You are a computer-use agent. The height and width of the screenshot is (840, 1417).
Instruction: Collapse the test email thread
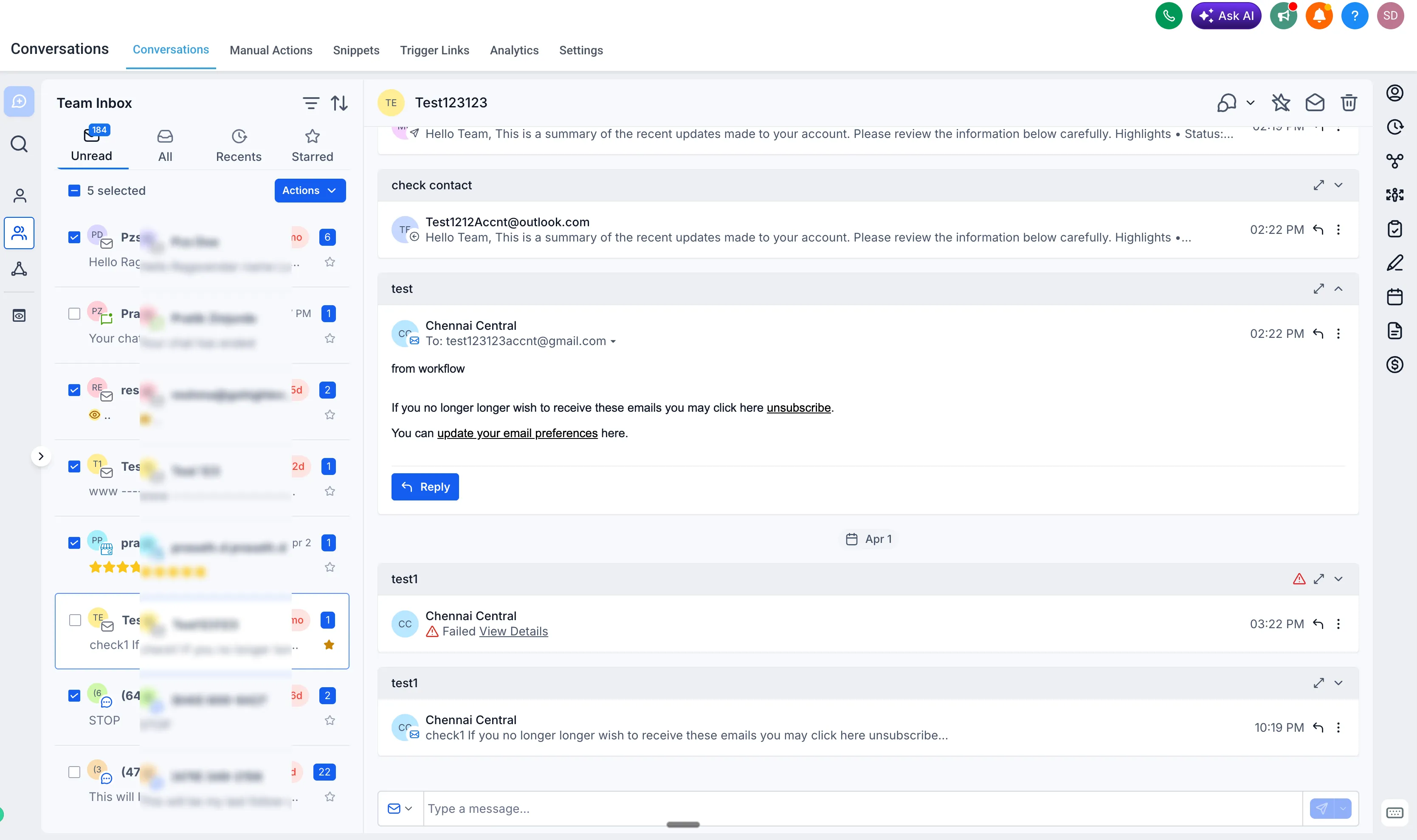[x=1338, y=289]
